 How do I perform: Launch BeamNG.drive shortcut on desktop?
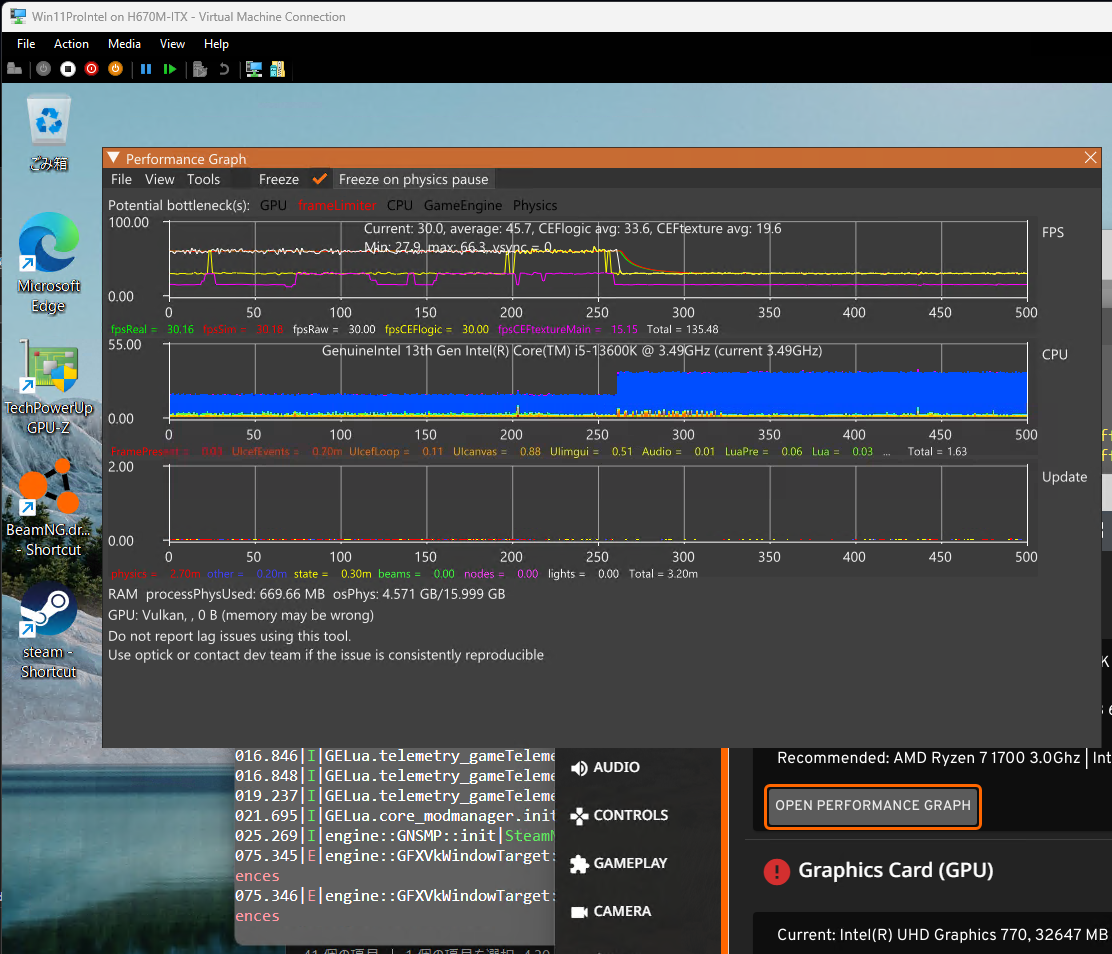coord(49,508)
